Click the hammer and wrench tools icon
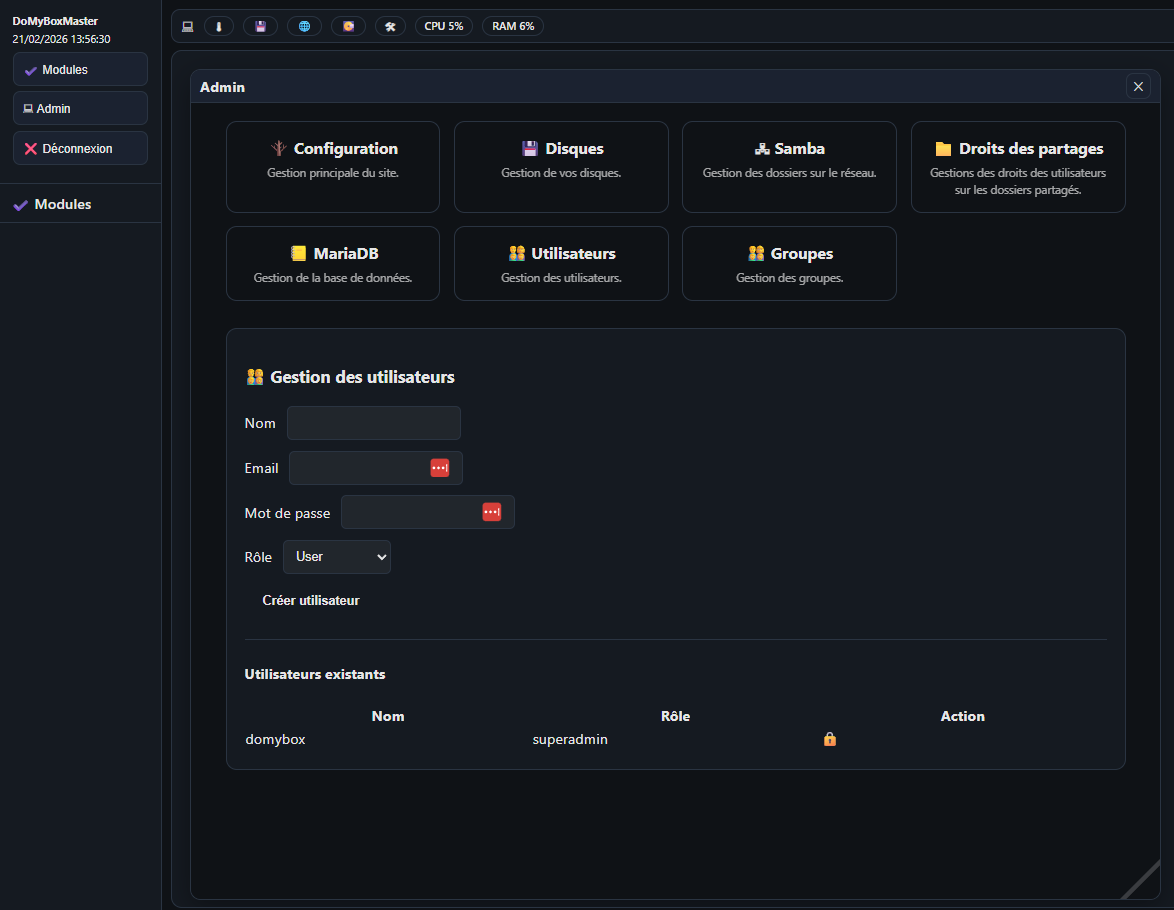This screenshot has height=910, width=1174. [390, 26]
